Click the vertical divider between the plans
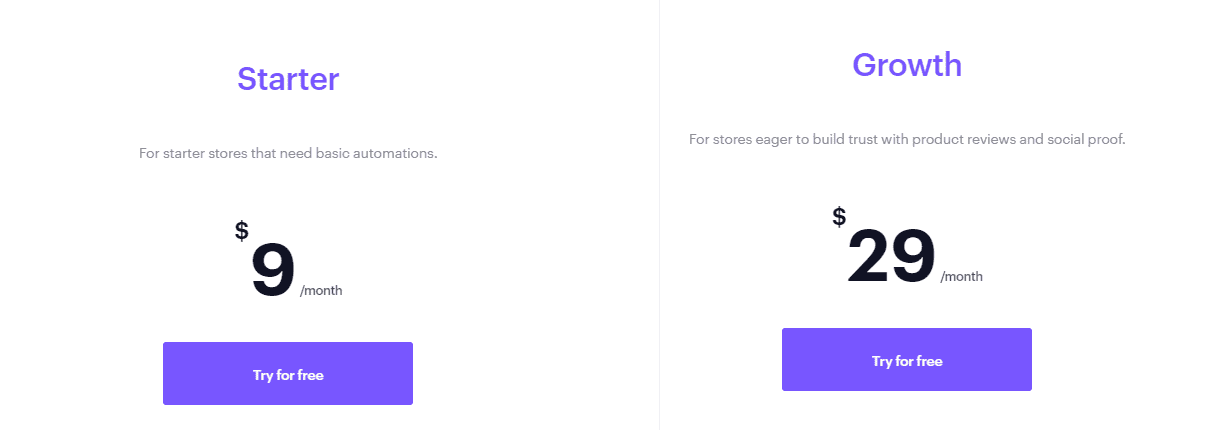 click(659, 215)
